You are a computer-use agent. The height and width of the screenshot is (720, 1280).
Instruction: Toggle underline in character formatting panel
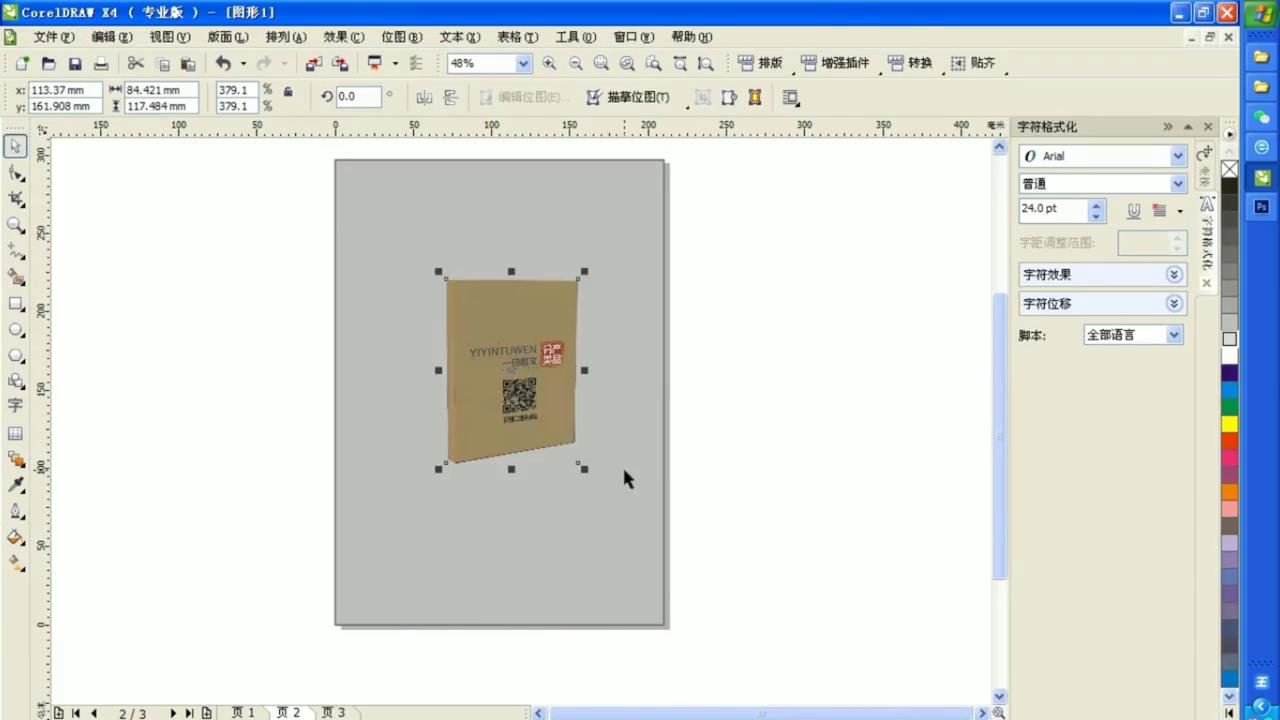(x=1133, y=211)
